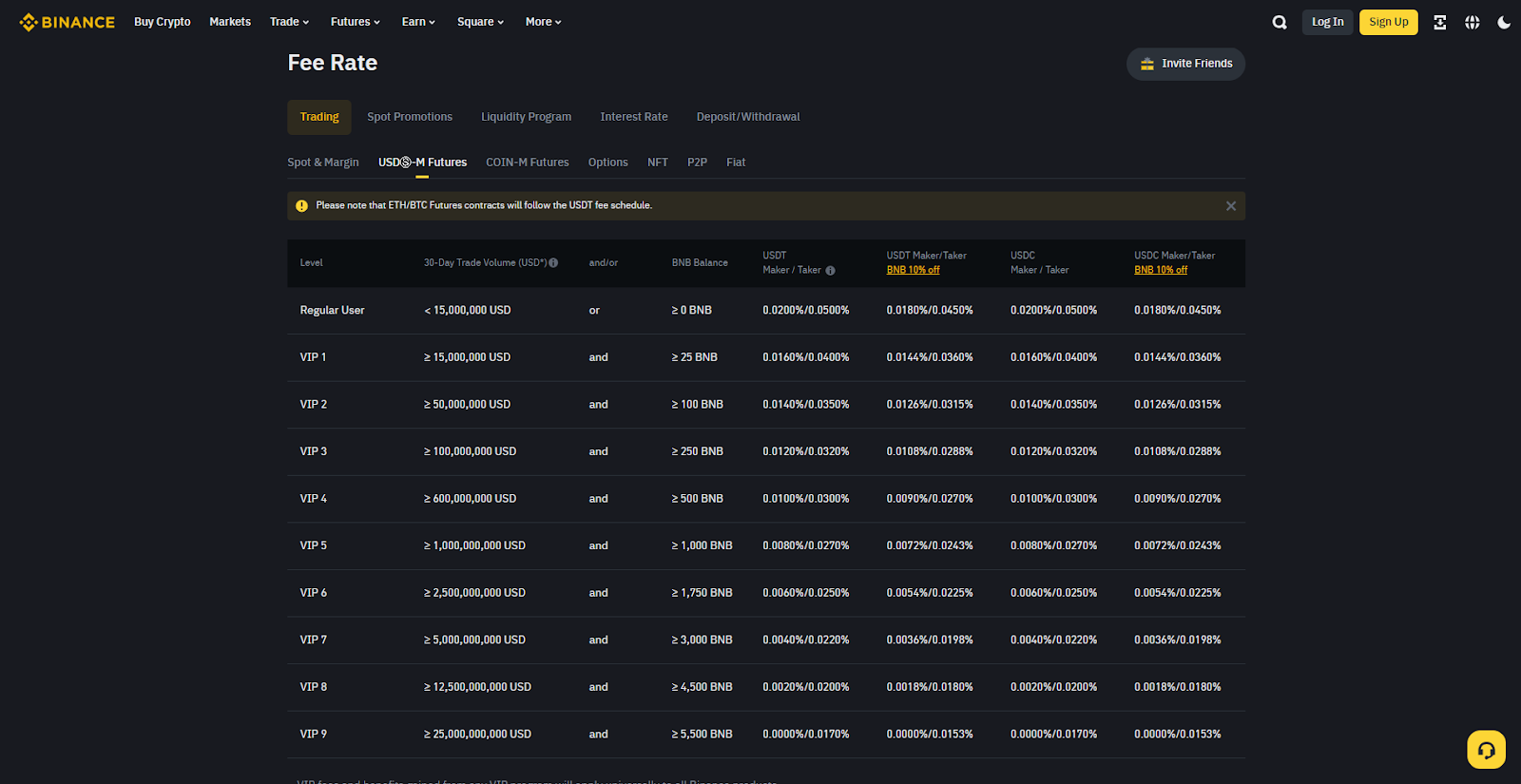This screenshot has height=784, width=1521.
Task: Select the COIN-M Futures tab
Action: (528, 163)
